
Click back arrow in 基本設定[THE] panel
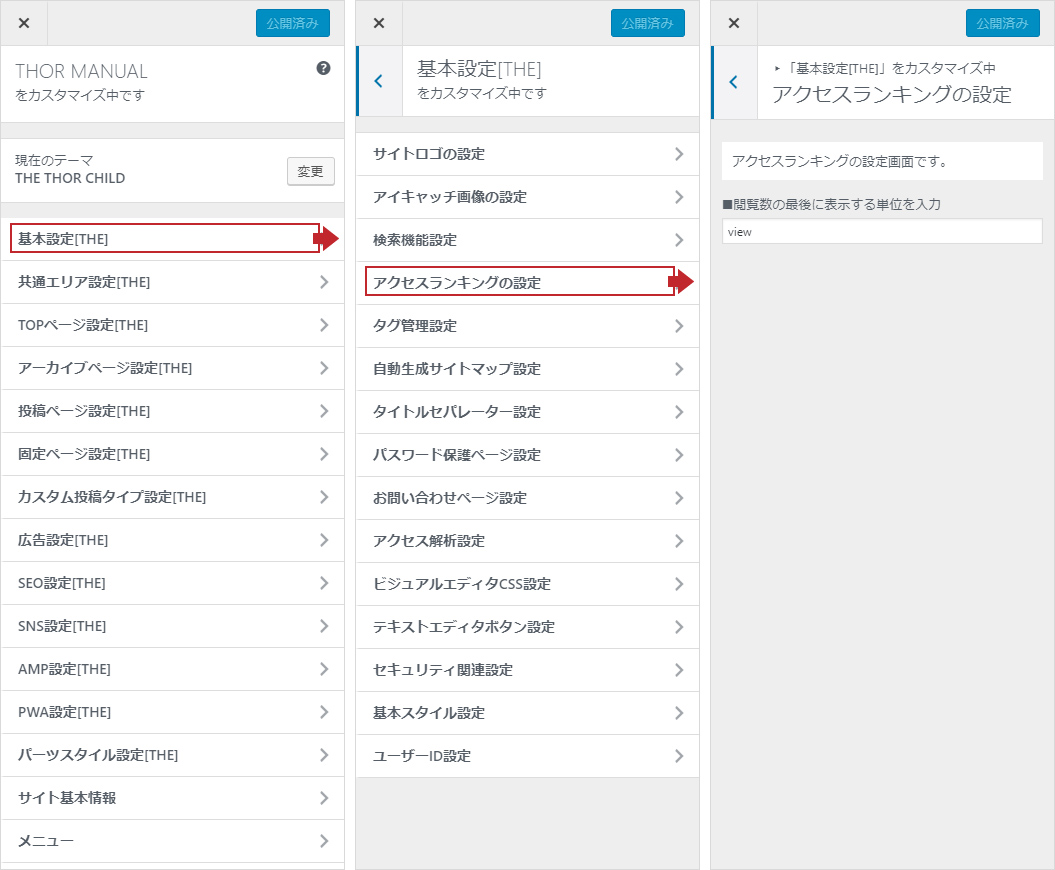(378, 81)
